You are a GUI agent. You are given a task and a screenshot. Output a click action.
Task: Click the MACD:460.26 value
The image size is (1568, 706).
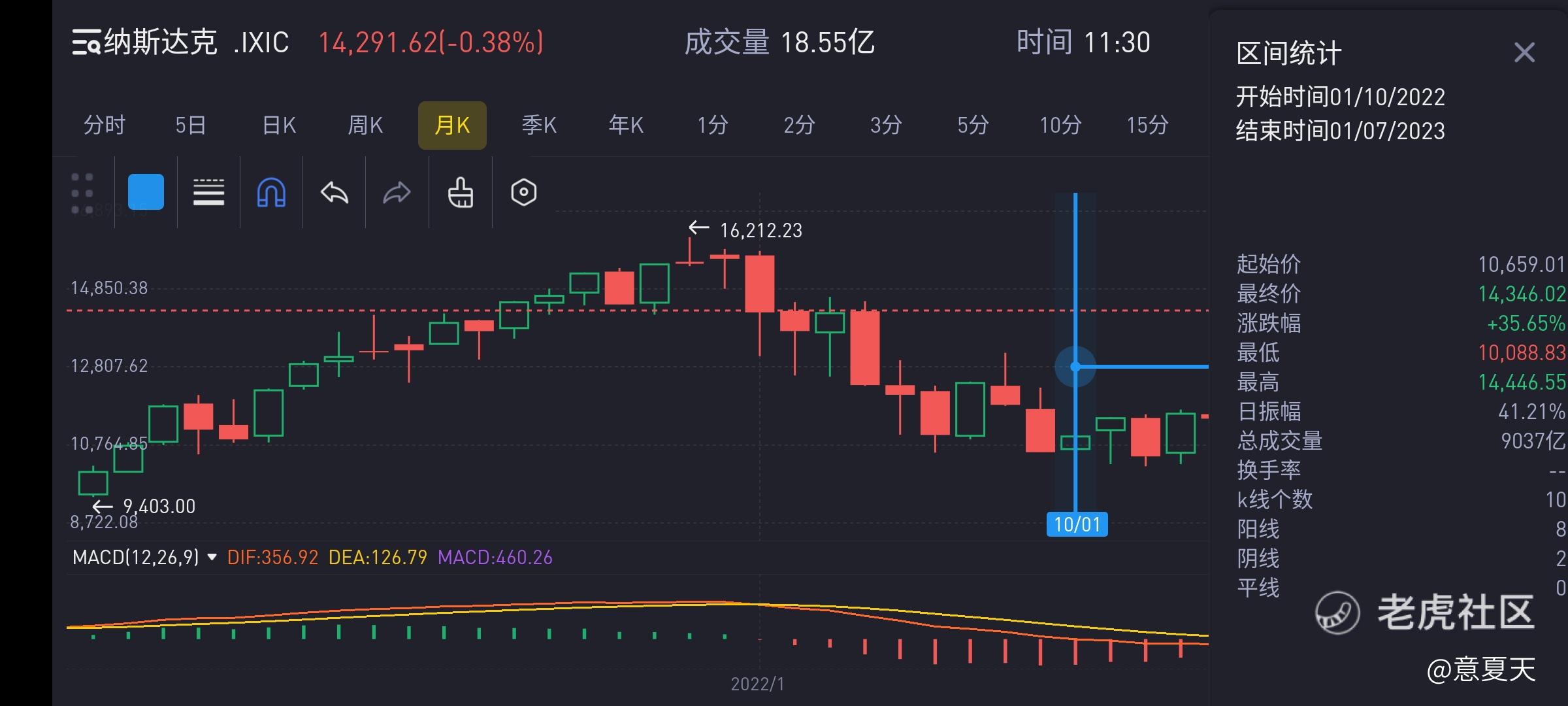coord(495,557)
